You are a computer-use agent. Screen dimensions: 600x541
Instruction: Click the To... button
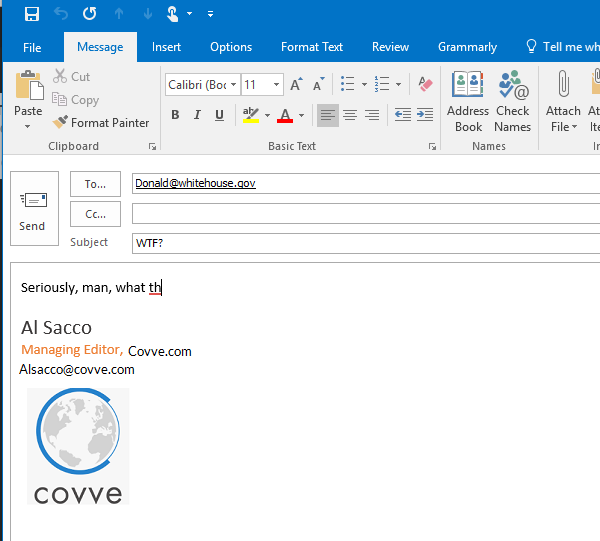pos(95,184)
